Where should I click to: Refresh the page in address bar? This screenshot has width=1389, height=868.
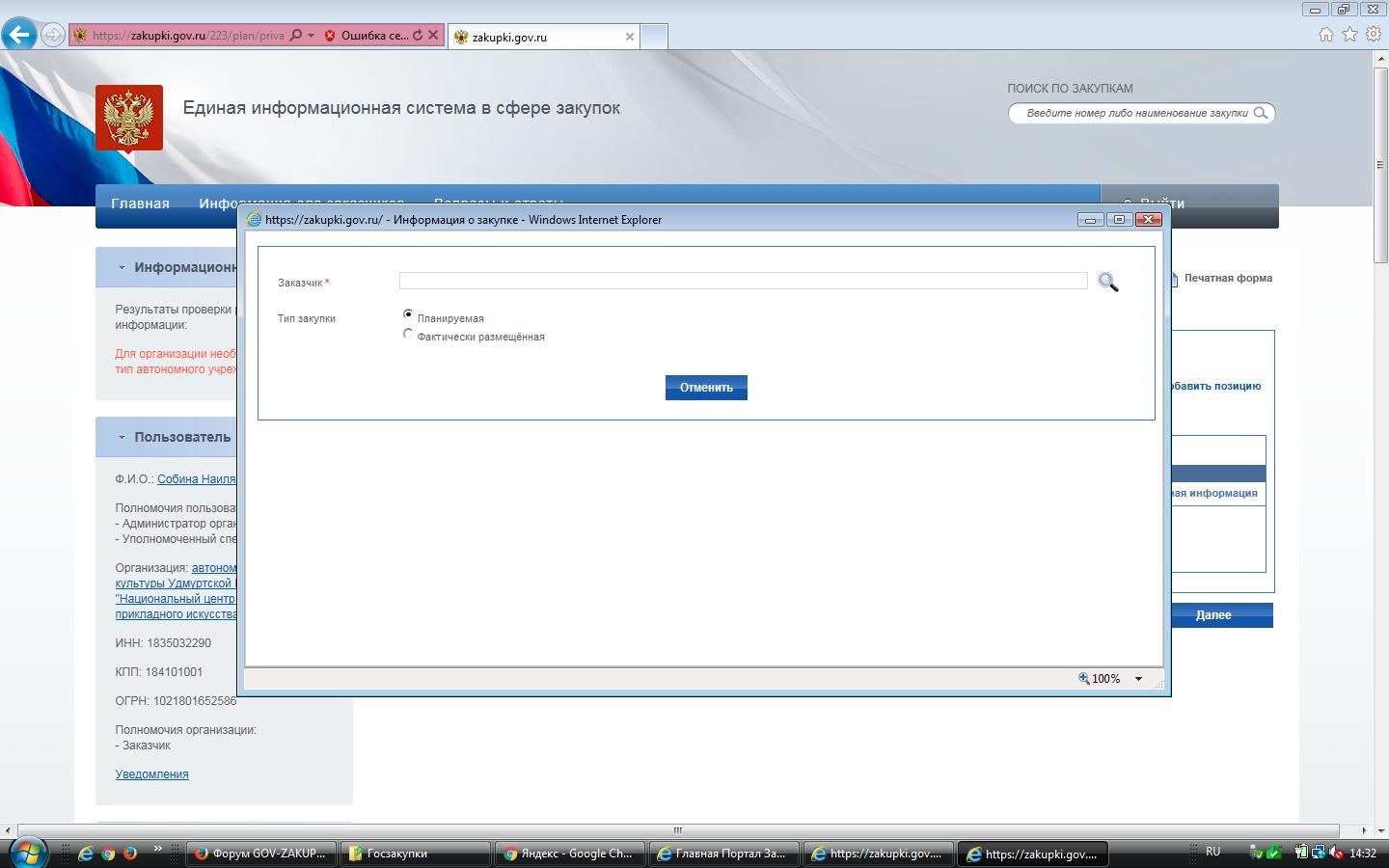click(x=418, y=36)
